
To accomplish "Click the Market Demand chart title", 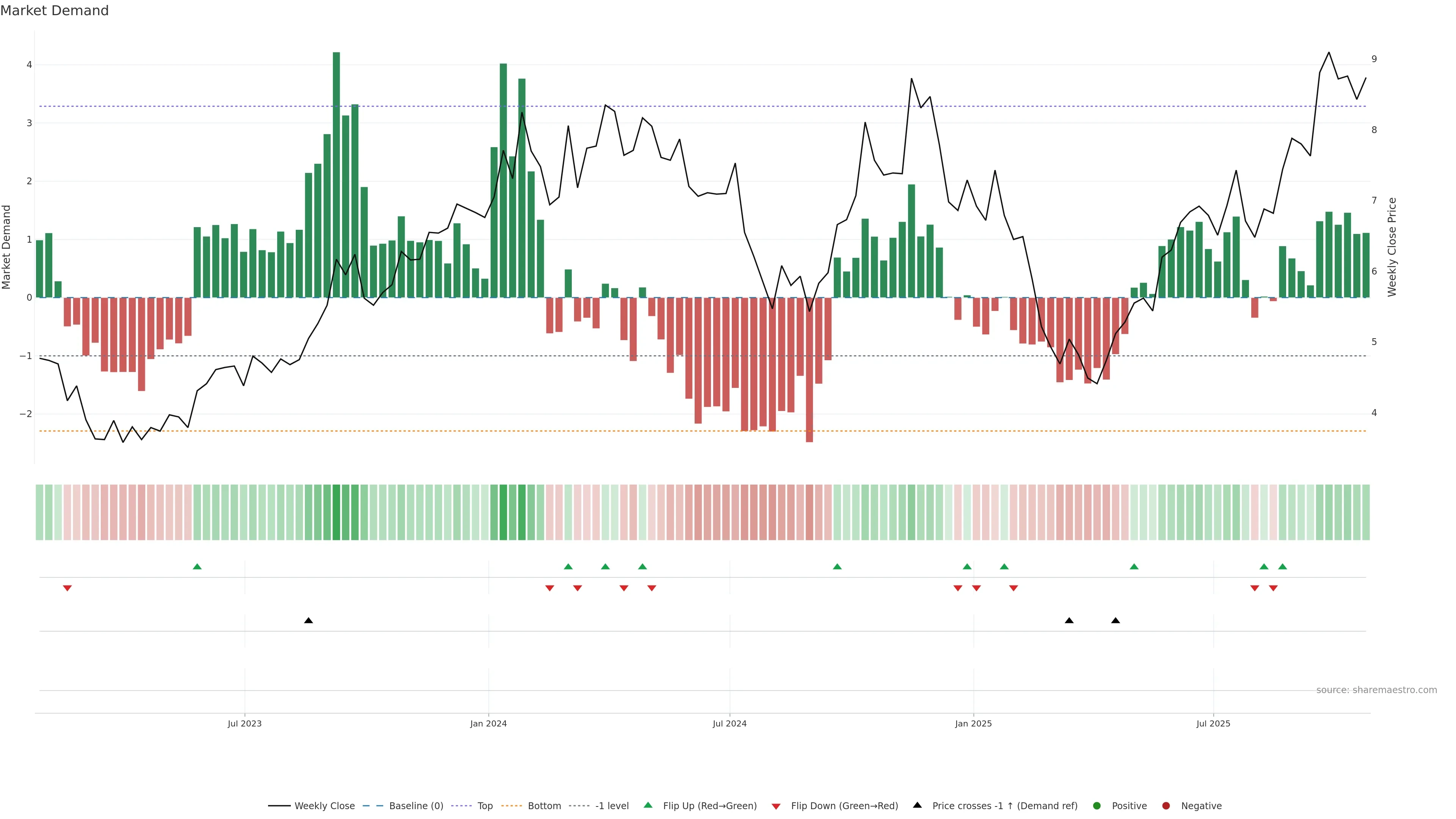I will (x=54, y=11).
